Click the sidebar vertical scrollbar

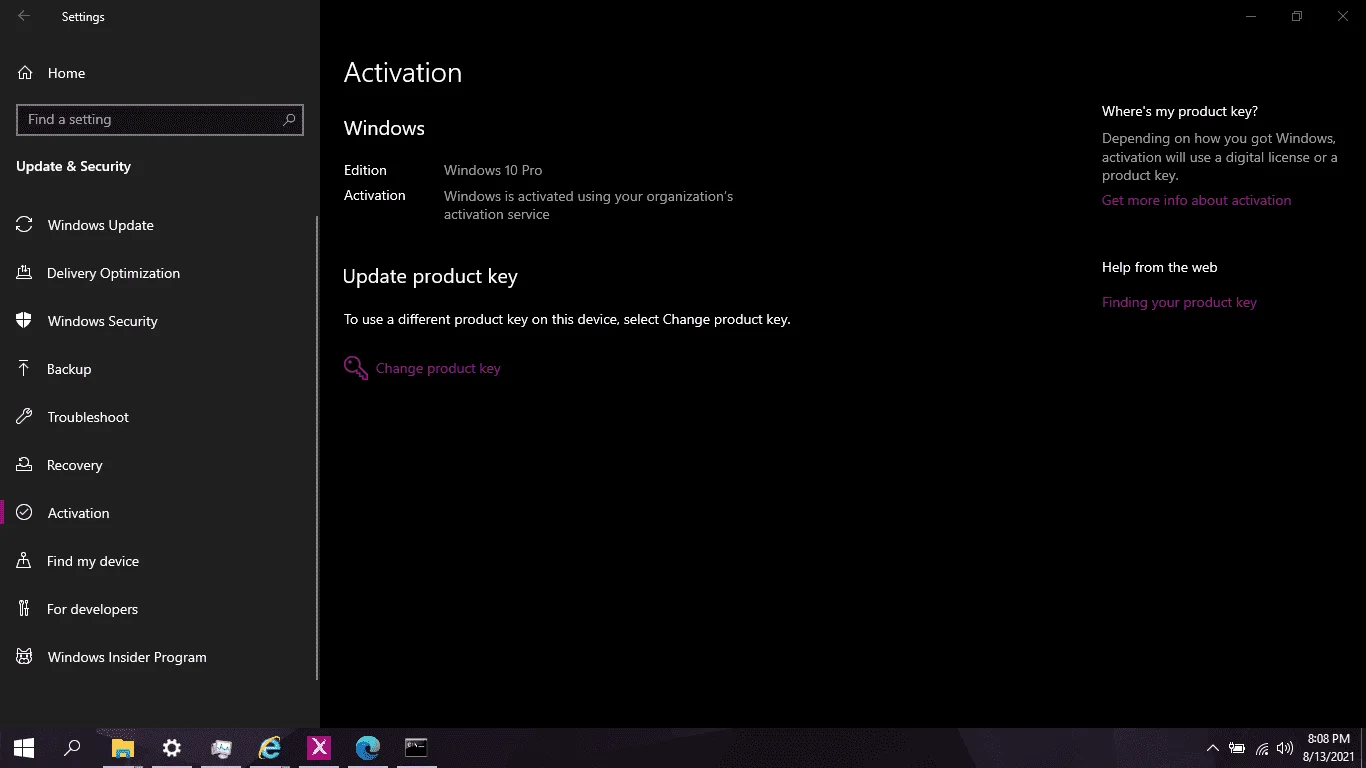(x=317, y=448)
